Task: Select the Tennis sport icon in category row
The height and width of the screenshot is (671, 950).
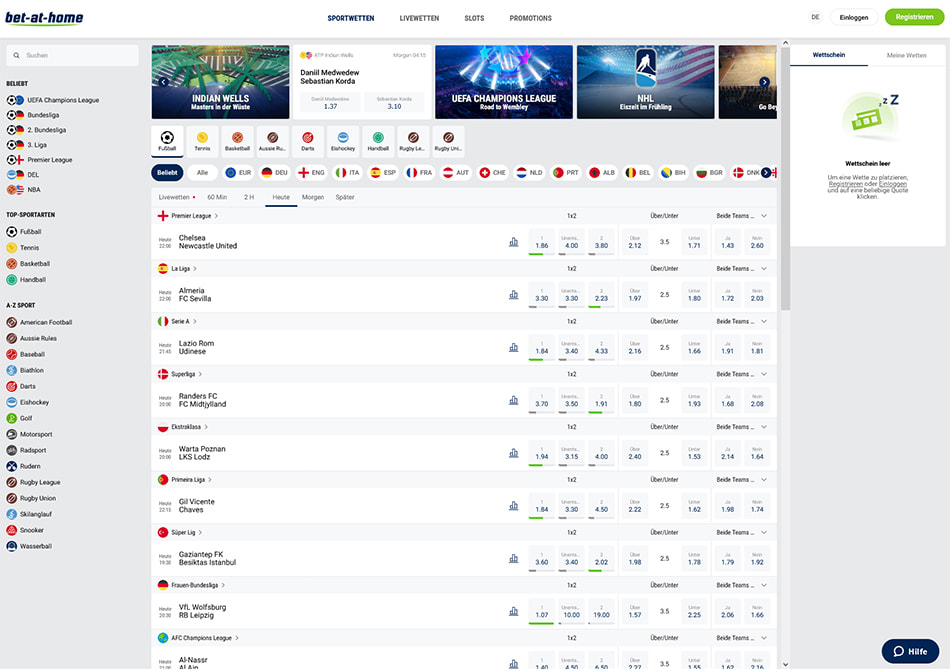Action: click(202, 141)
